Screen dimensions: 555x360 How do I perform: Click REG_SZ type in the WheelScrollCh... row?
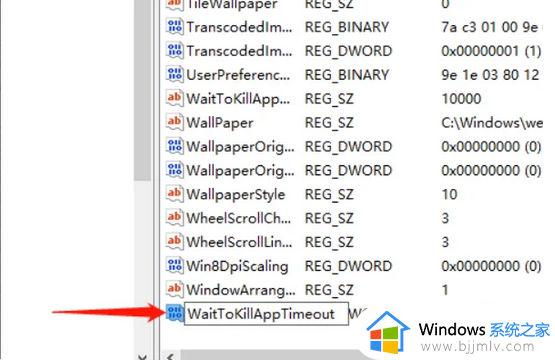coord(330,218)
